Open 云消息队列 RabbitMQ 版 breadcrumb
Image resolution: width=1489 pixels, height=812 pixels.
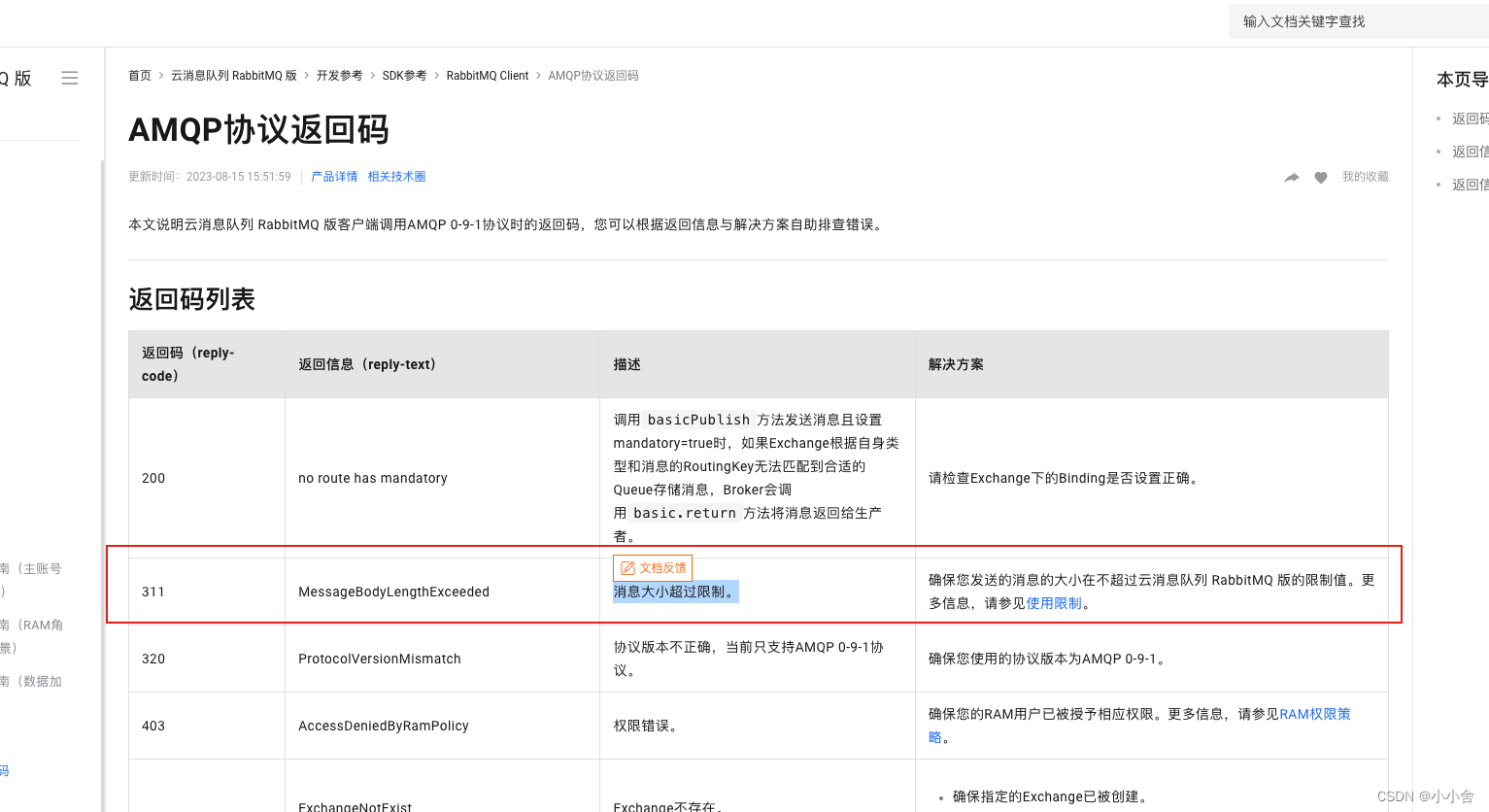click(234, 76)
